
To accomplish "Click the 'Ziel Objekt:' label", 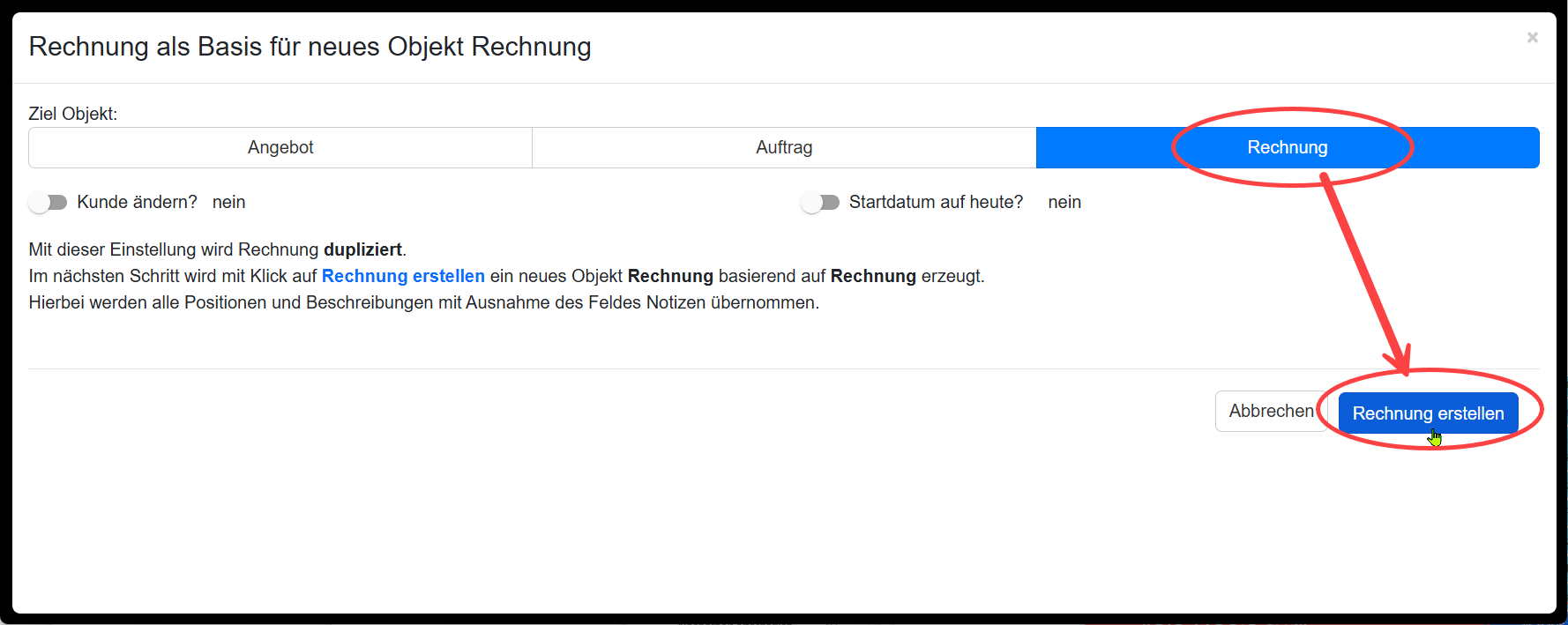I will click(72, 114).
